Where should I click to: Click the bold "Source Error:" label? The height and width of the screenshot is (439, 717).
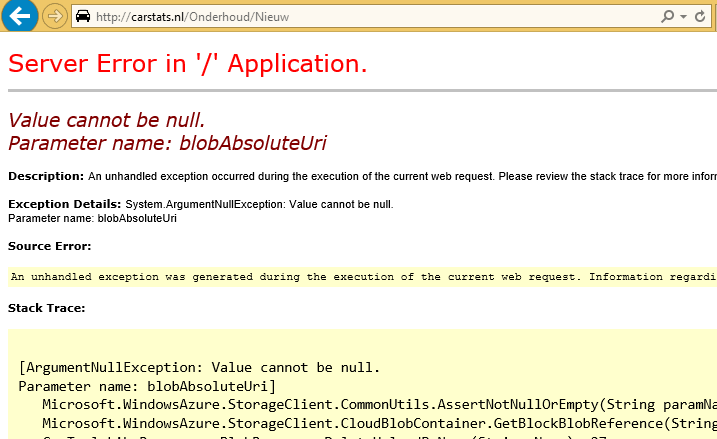click(x=49, y=246)
